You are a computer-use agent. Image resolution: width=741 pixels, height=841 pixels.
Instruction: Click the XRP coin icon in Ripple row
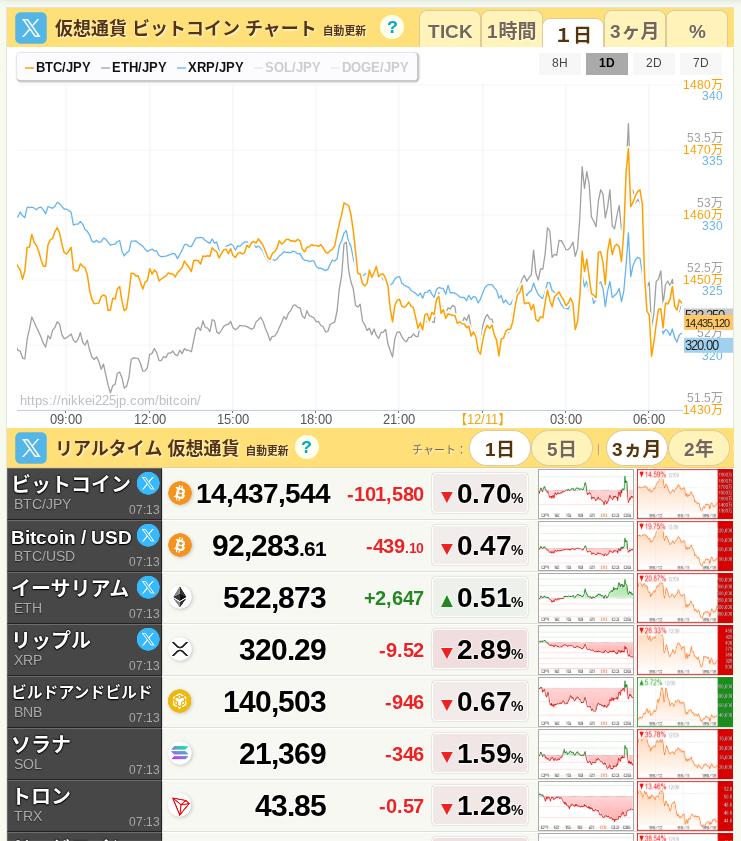point(180,649)
